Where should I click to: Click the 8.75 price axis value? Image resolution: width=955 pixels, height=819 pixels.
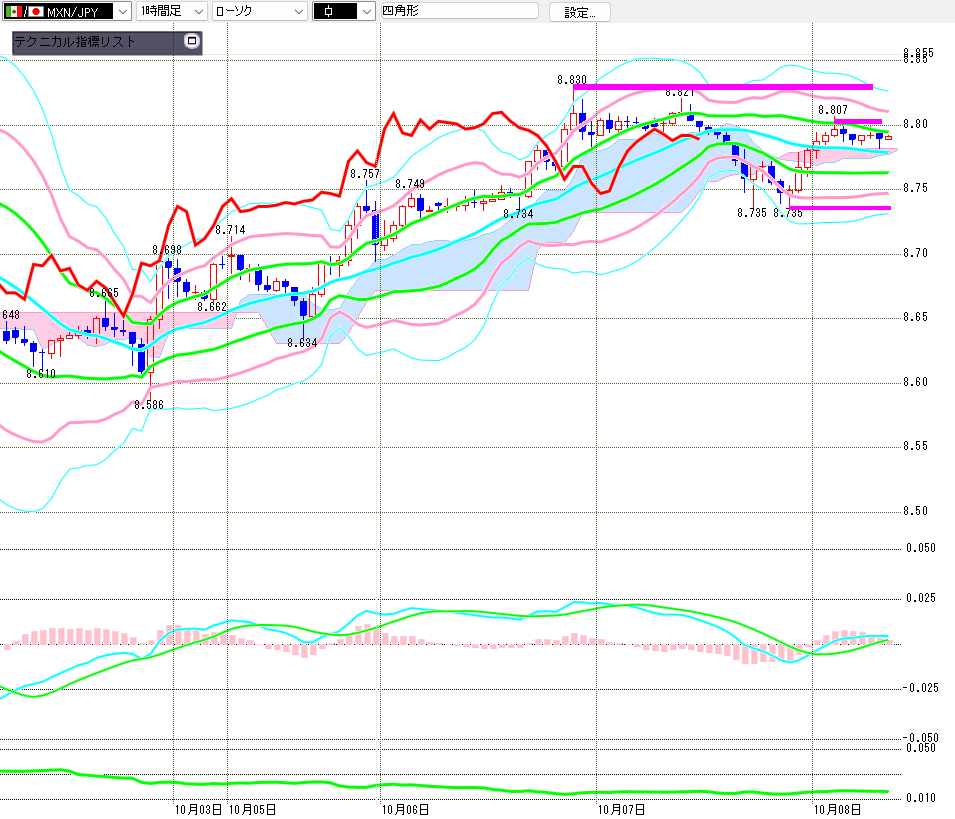click(x=915, y=188)
